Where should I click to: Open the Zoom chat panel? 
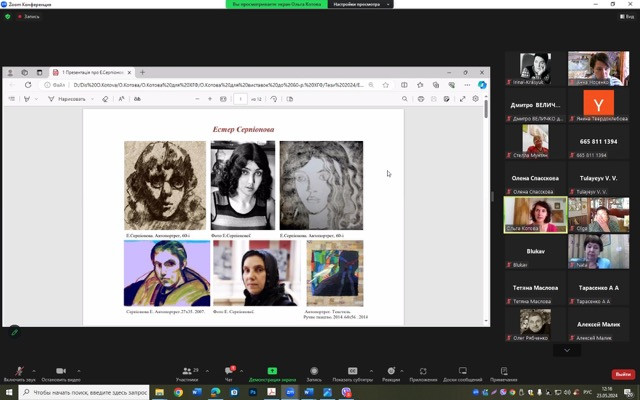click(228, 372)
